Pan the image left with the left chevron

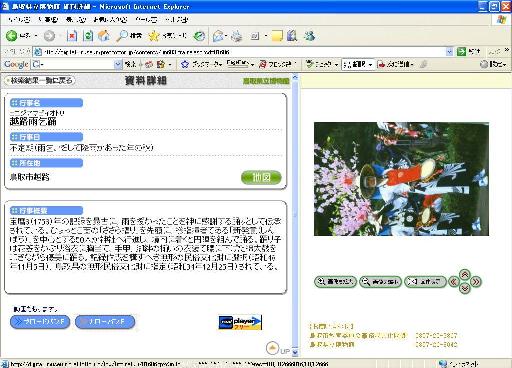point(454,282)
